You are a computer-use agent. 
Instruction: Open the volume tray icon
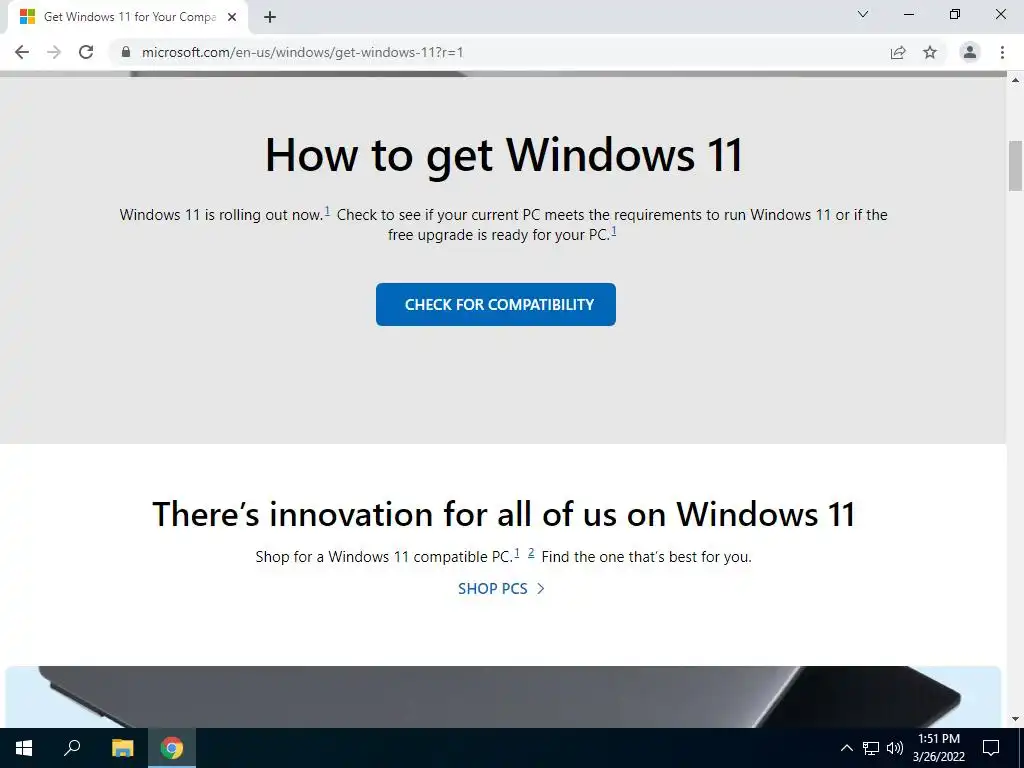point(895,748)
